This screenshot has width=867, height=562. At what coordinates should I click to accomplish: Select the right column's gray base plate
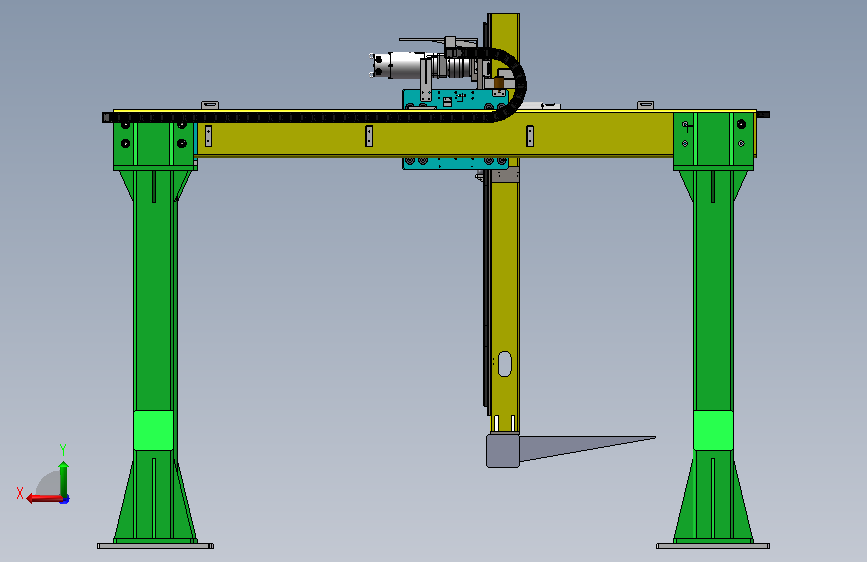(x=713, y=546)
